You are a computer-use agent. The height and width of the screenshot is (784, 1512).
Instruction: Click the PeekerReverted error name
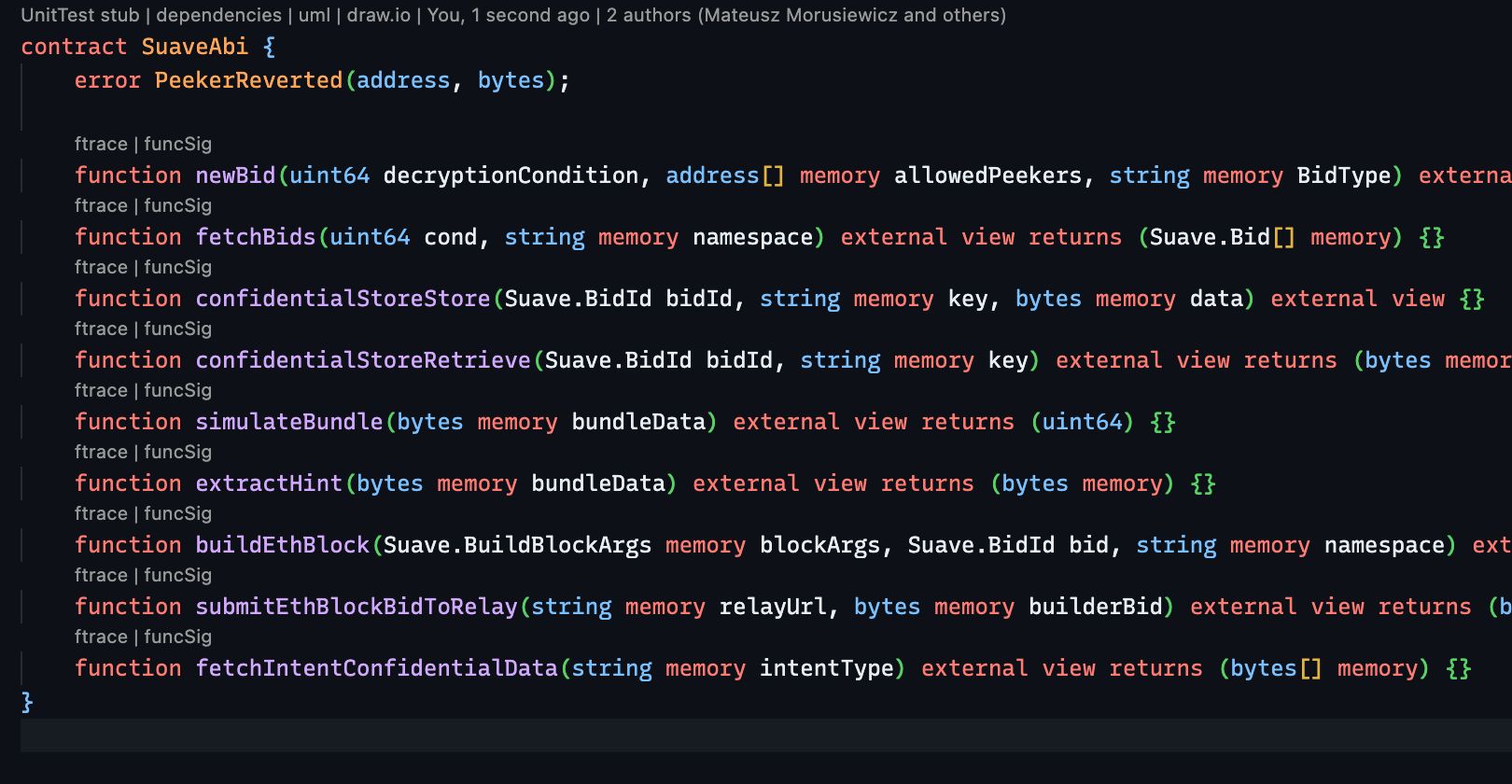(249, 80)
